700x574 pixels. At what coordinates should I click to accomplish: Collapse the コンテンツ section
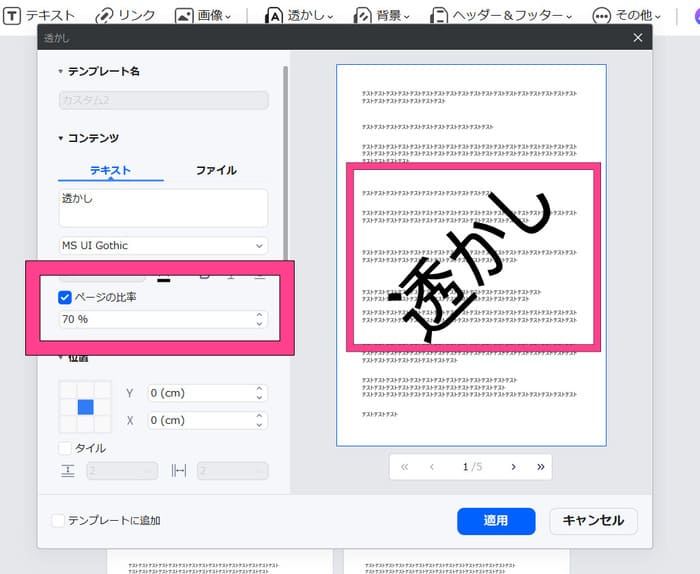click(x=60, y=138)
